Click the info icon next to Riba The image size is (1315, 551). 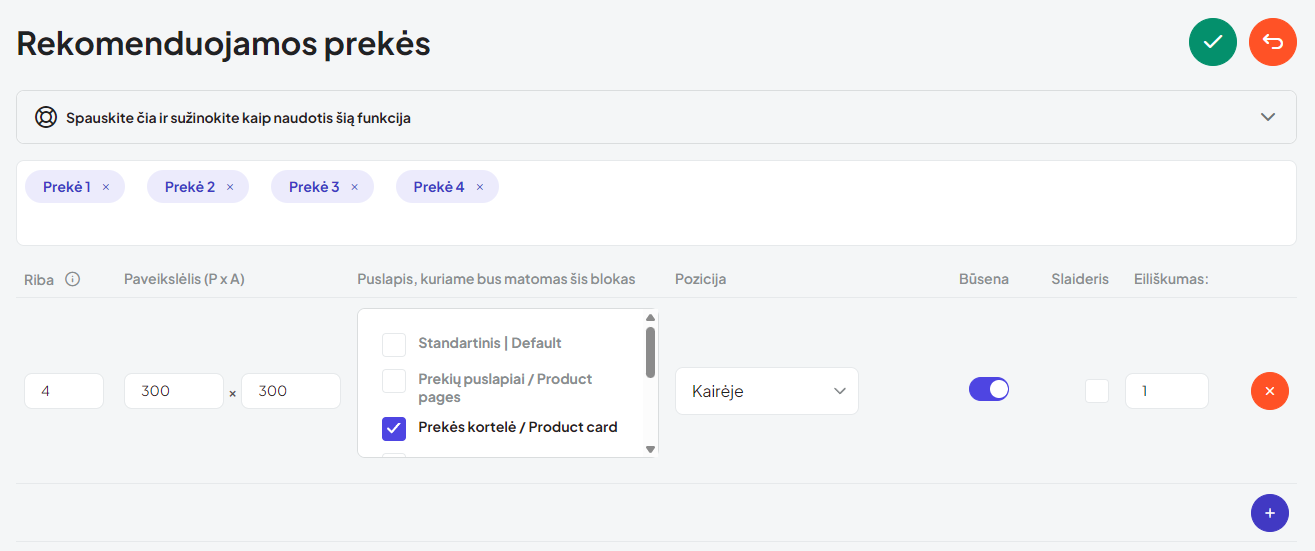coord(72,279)
